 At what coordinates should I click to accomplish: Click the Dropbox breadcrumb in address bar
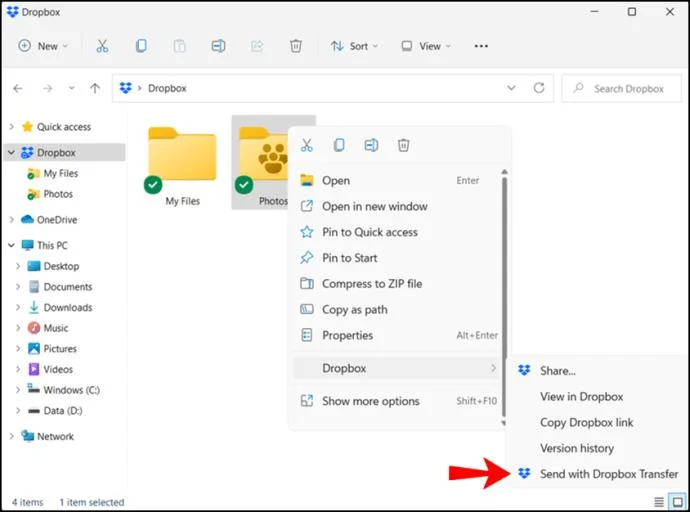(167, 88)
